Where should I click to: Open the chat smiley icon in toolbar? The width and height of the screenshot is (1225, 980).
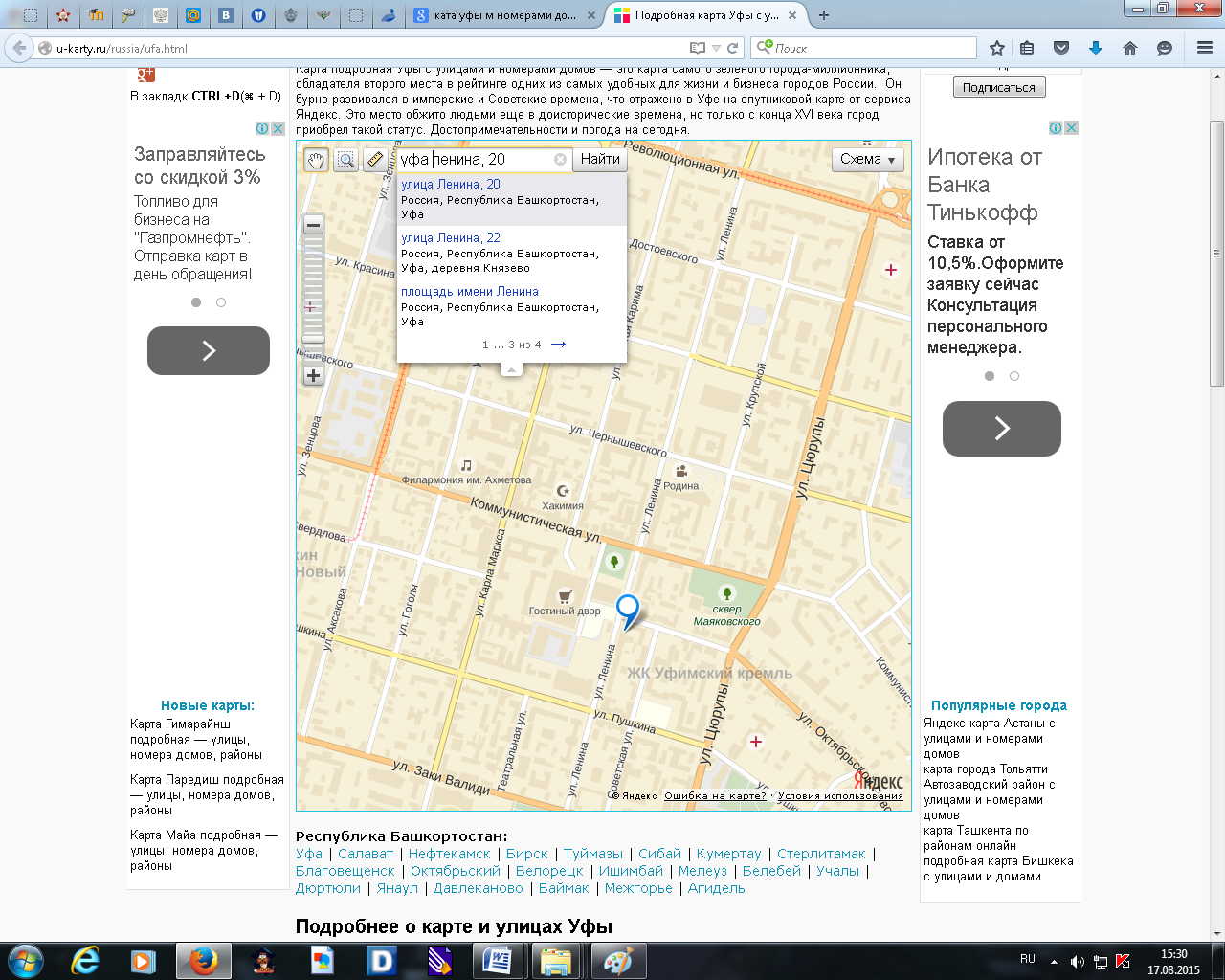coord(1165,48)
